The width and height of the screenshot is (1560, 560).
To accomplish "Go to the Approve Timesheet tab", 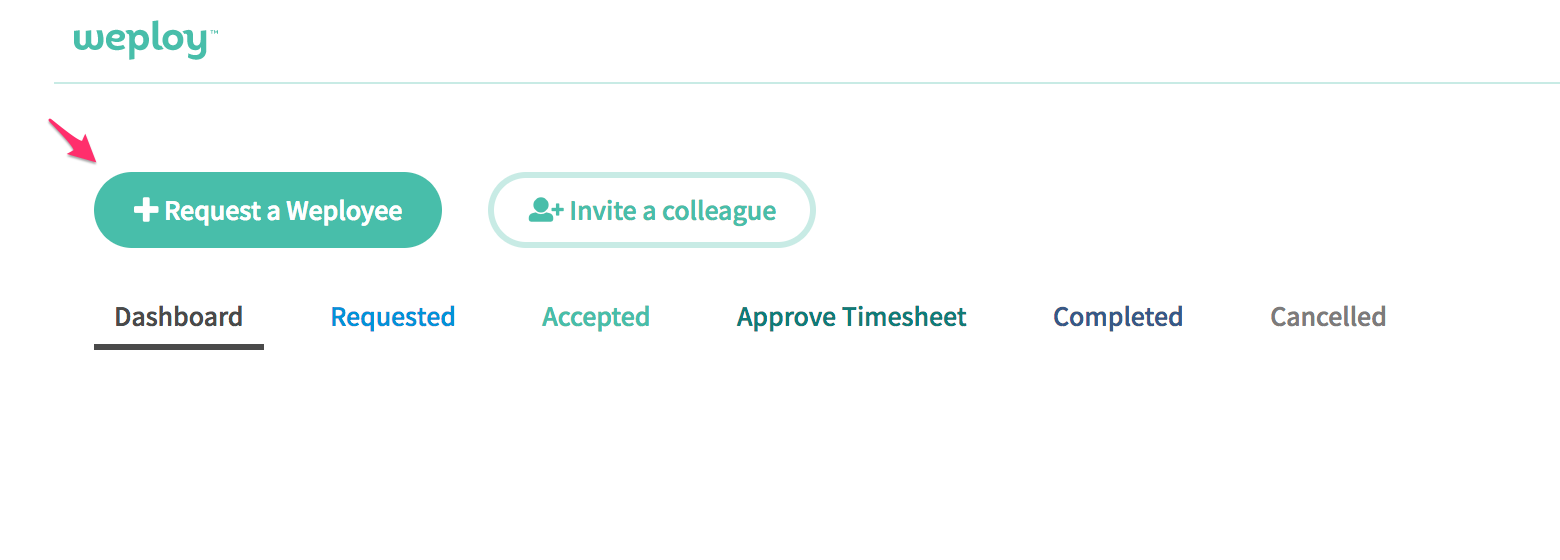I will coord(852,317).
